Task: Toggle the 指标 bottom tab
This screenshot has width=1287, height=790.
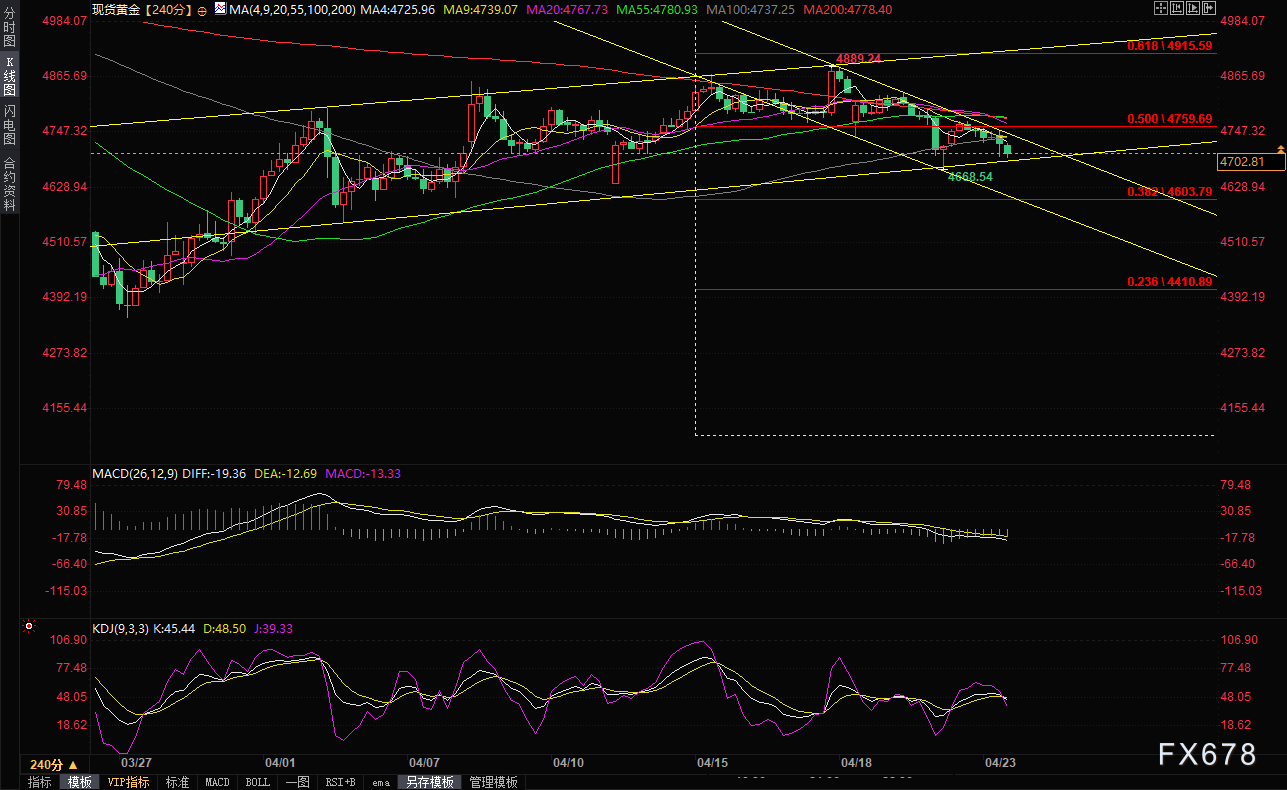Action: pos(40,782)
